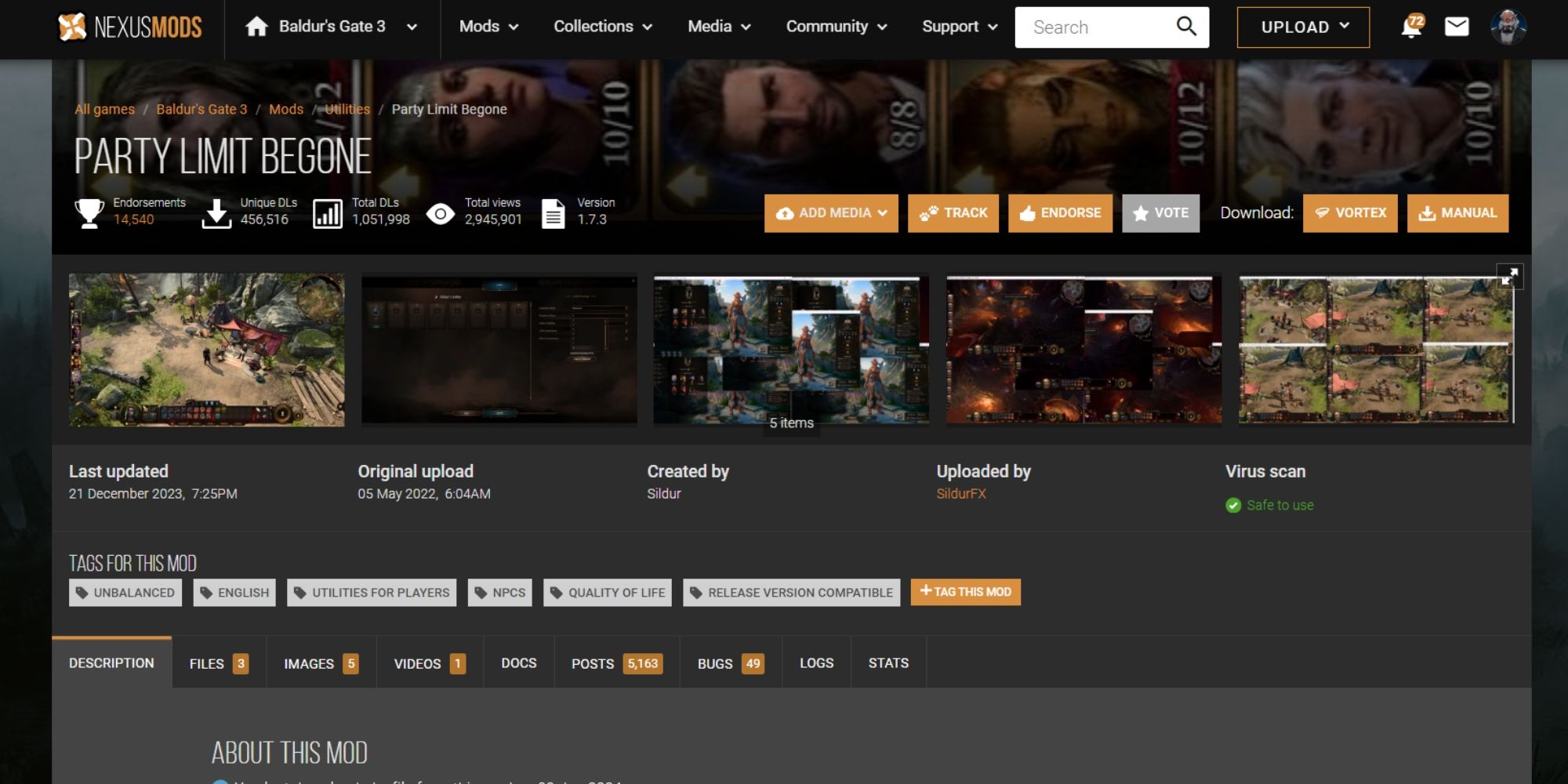The image size is (1568, 784).
Task: Open the Add Media dropdown
Action: tap(831, 213)
